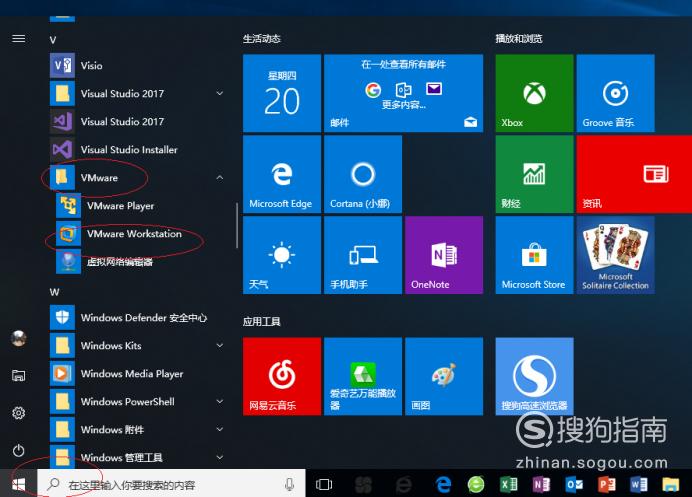Open PowerPoint from the taskbar
This screenshot has height=497, width=692.
pos(607,484)
